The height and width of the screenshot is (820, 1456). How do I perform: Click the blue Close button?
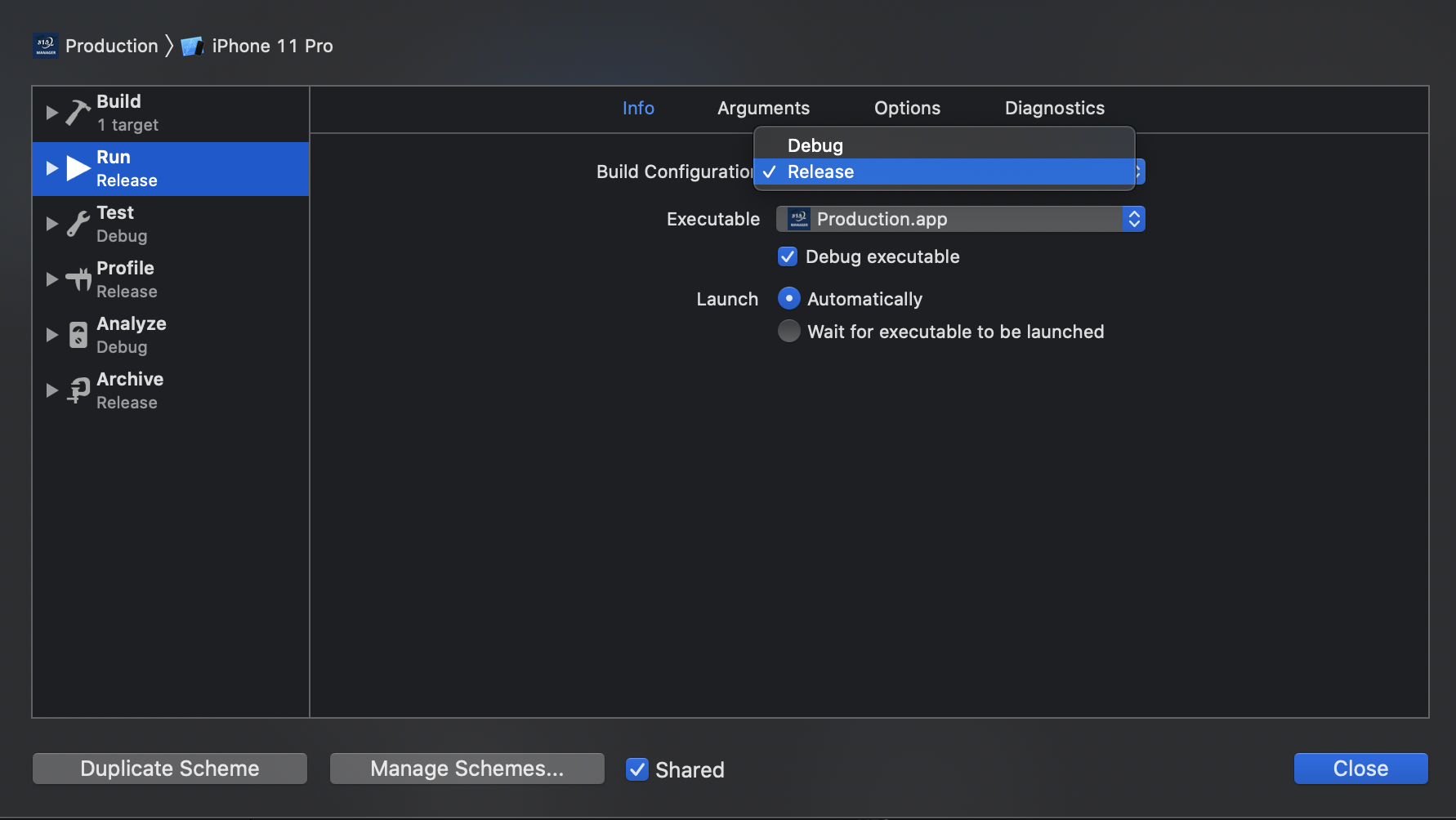[1360, 769]
